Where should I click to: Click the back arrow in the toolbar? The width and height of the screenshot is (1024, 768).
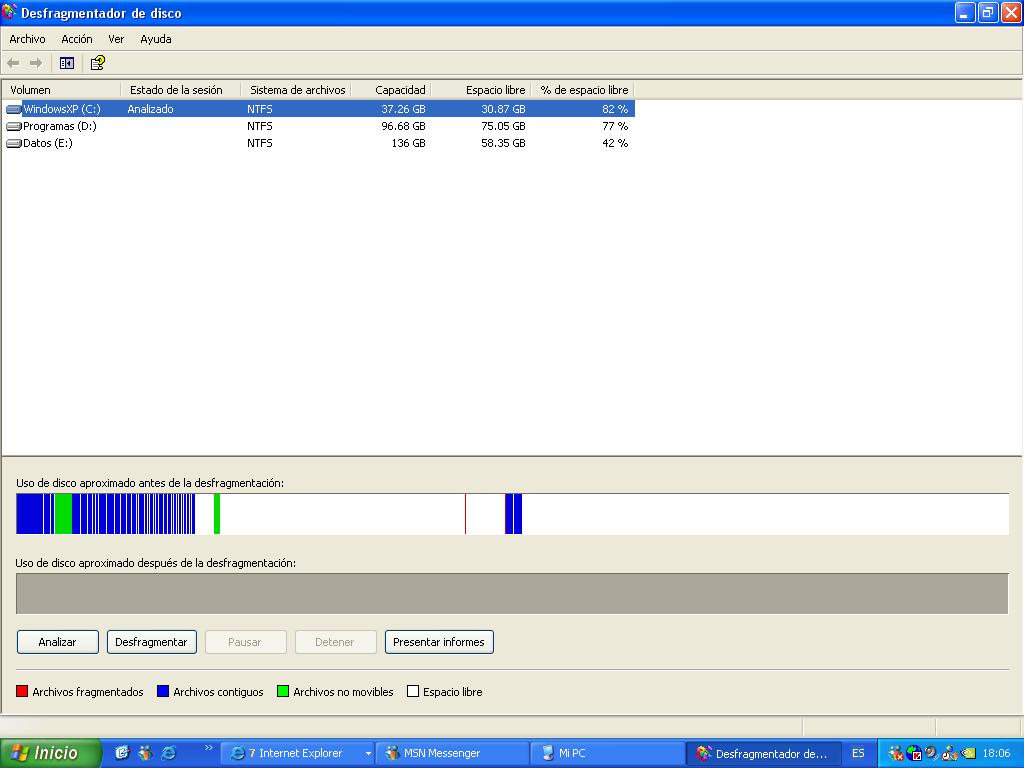(x=14, y=63)
